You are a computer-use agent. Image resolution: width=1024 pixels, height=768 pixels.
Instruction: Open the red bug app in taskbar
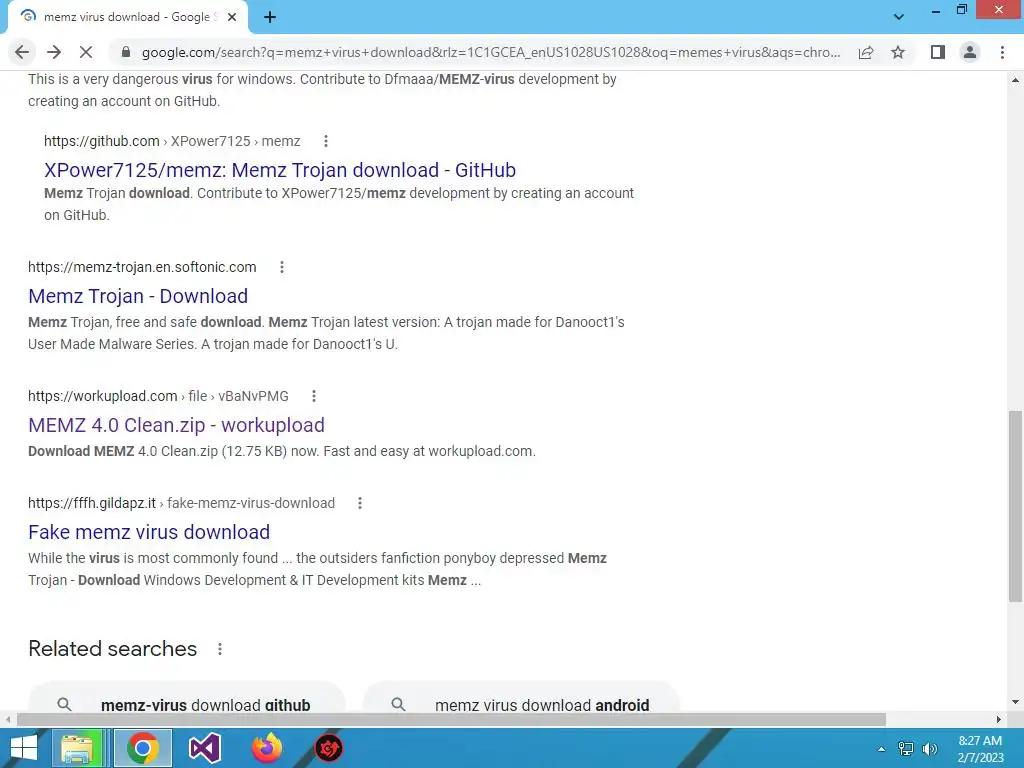328,748
